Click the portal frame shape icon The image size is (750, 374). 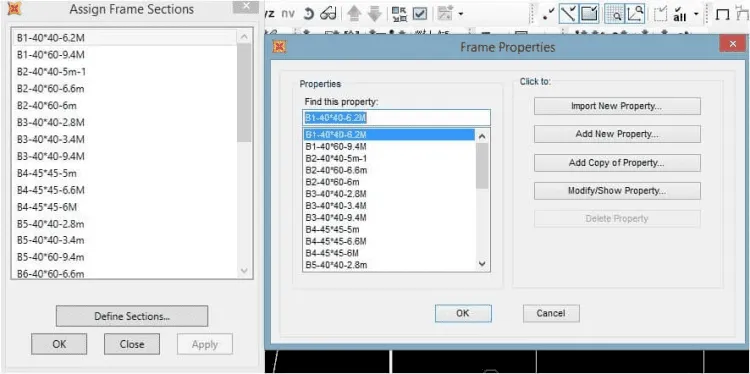pyautogui.click(x=722, y=14)
